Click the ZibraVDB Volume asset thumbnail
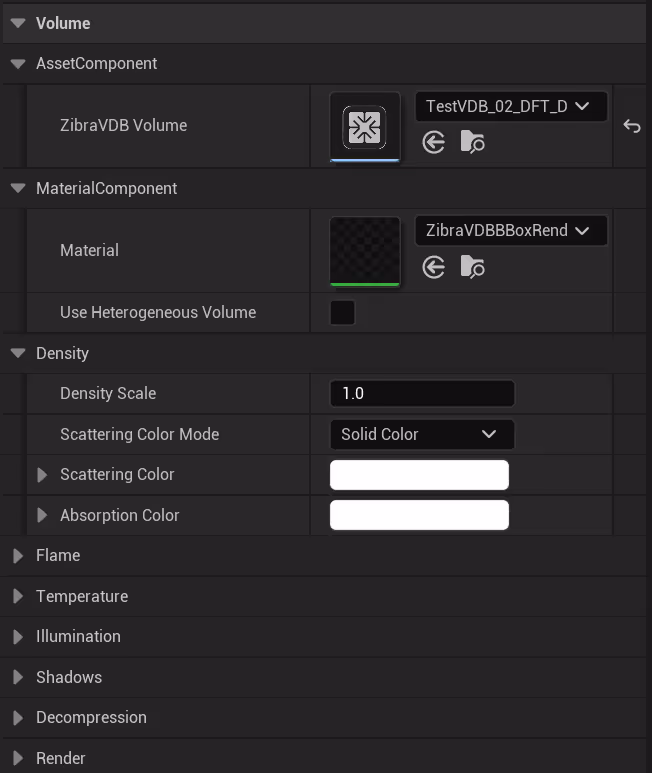Image resolution: width=652 pixels, height=773 pixels. click(365, 127)
